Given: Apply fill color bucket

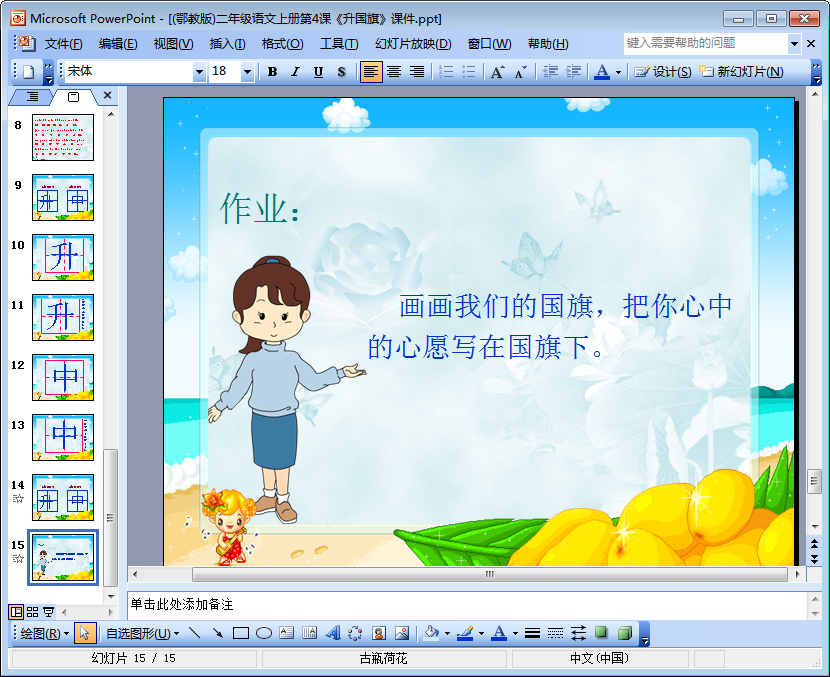Looking at the screenshot, I should 432,633.
